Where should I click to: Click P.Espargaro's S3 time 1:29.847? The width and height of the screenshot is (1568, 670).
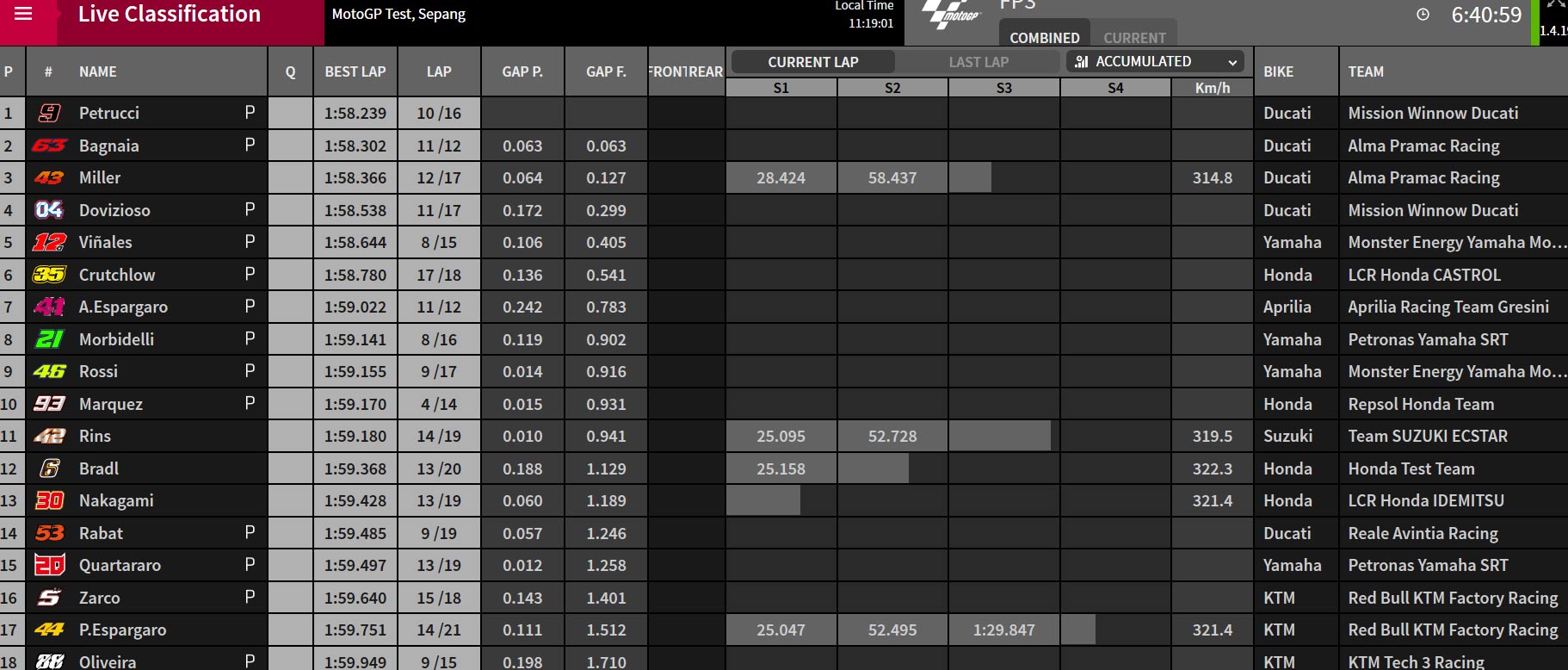click(x=1003, y=630)
